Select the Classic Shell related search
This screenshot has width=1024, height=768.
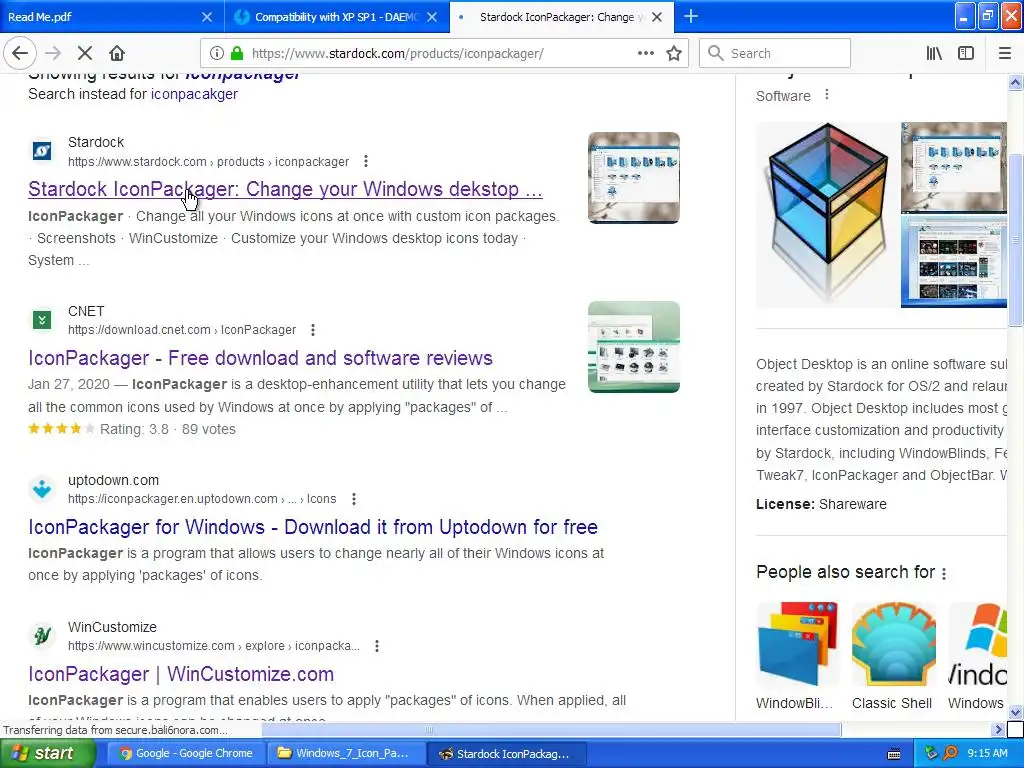pos(893,656)
